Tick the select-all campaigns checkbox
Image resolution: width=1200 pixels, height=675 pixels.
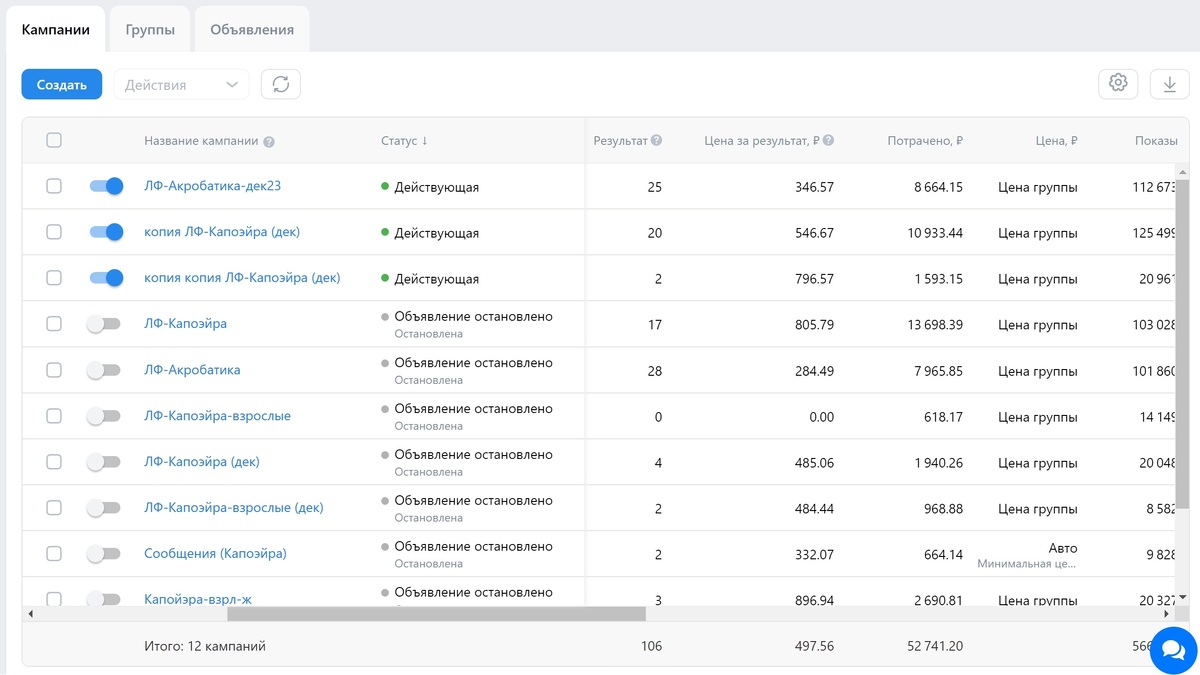[x=54, y=141]
